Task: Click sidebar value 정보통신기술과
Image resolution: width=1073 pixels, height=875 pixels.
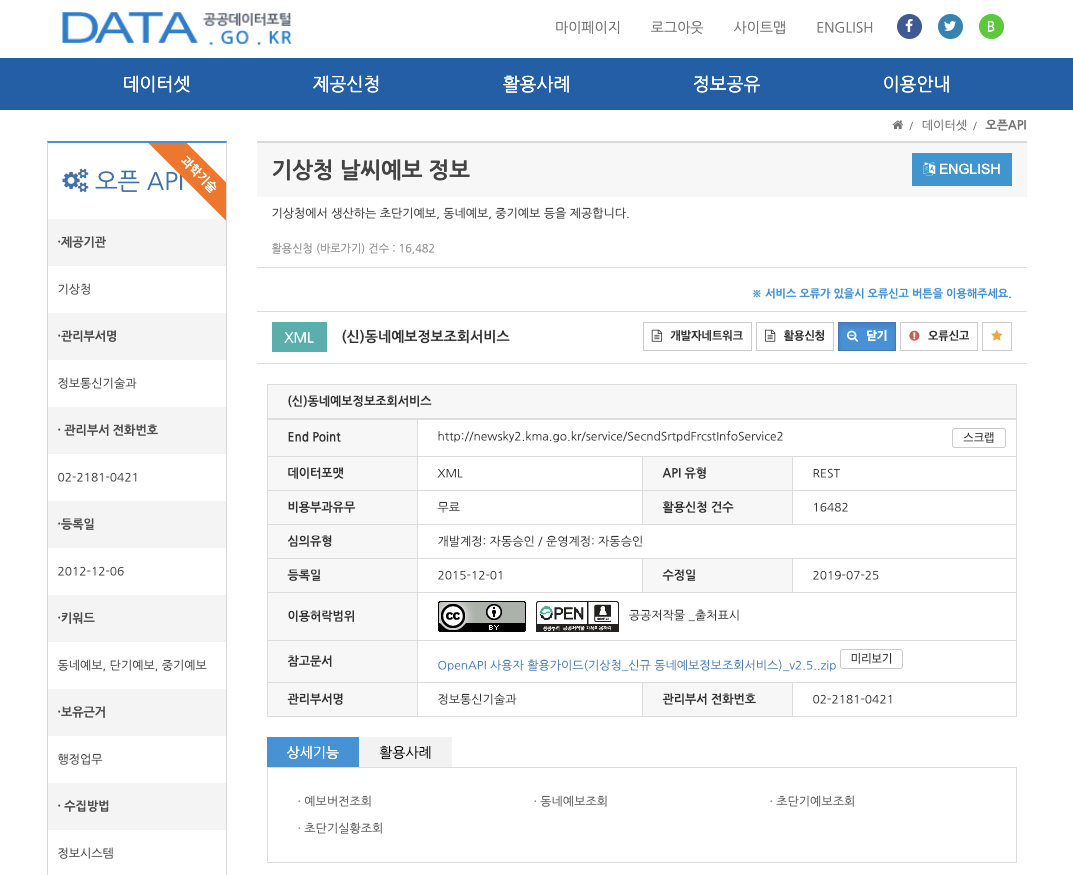Action: (97, 383)
